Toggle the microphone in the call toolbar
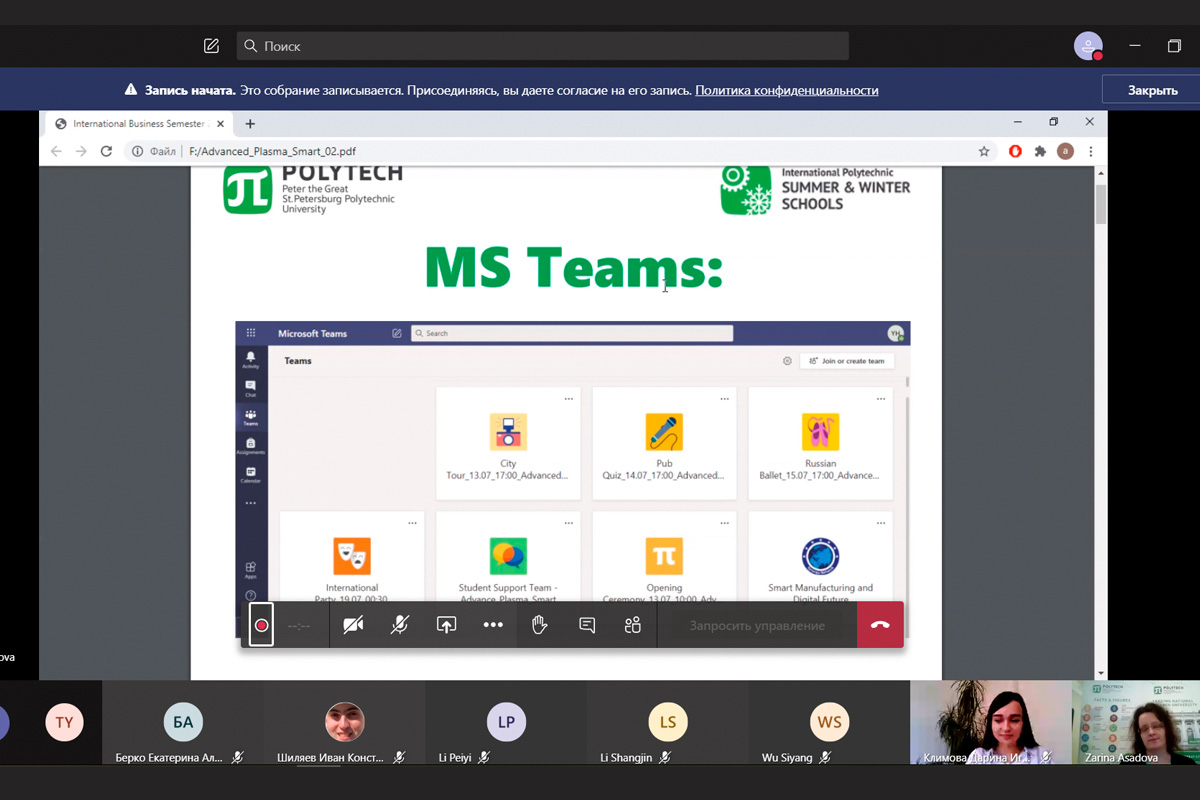Viewport: 1200px width, 800px height. pos(399,625)
